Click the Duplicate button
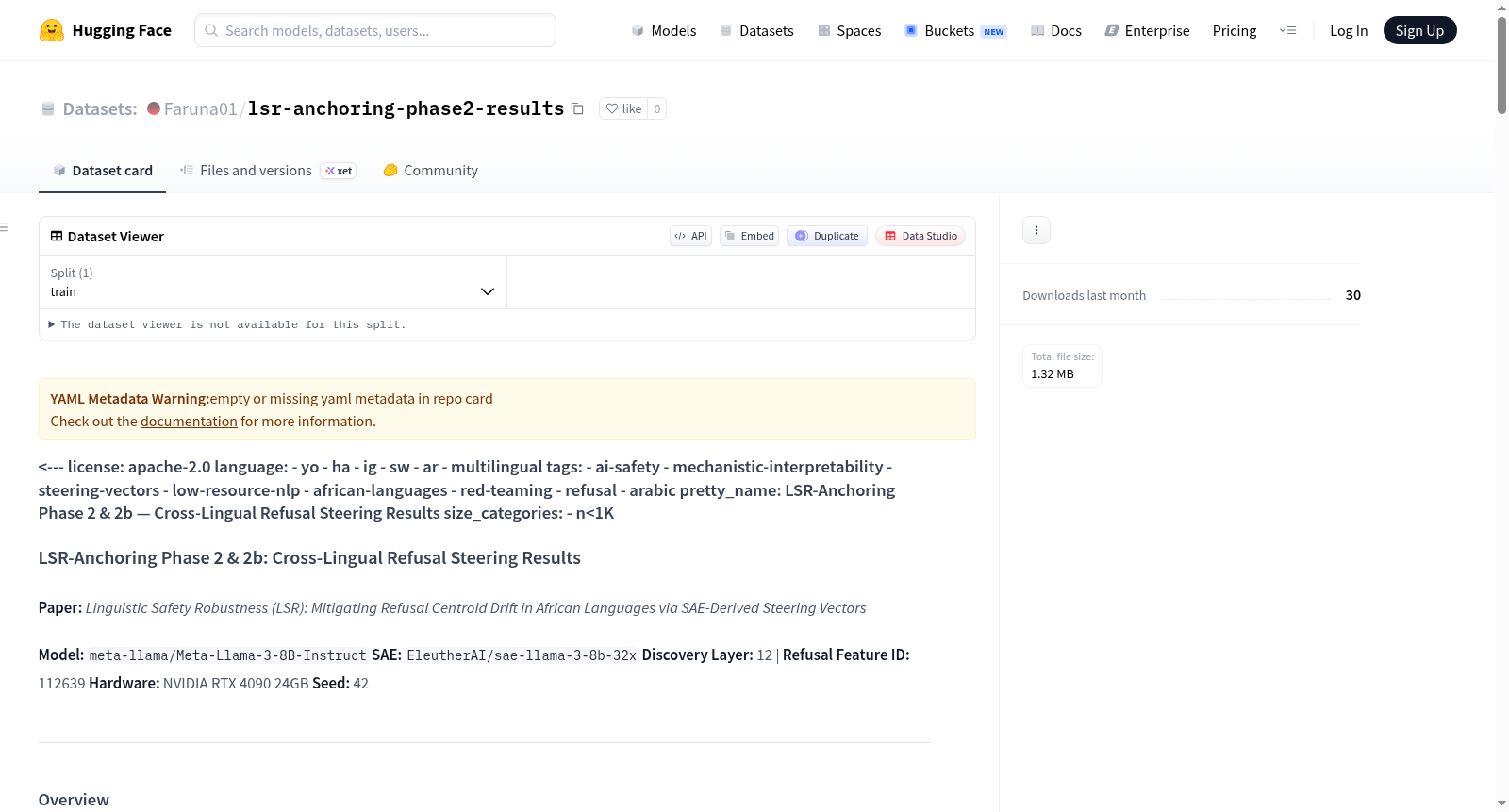Image resolution: width=1509 pixels, height=812 pixels. [x=827, y=236]
